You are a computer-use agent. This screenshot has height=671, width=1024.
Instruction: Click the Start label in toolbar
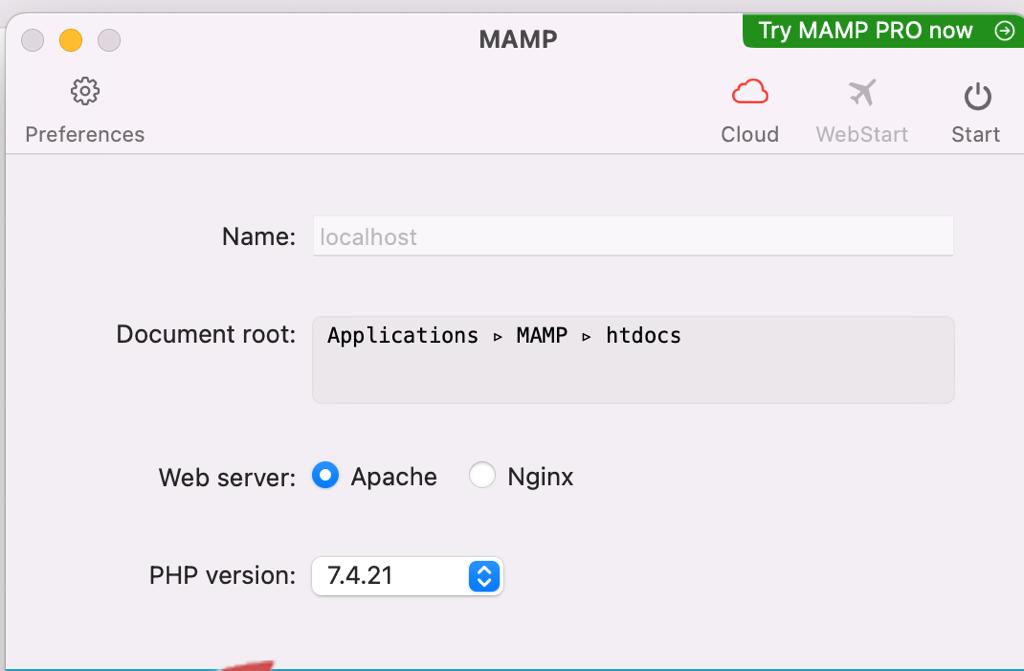976,135
